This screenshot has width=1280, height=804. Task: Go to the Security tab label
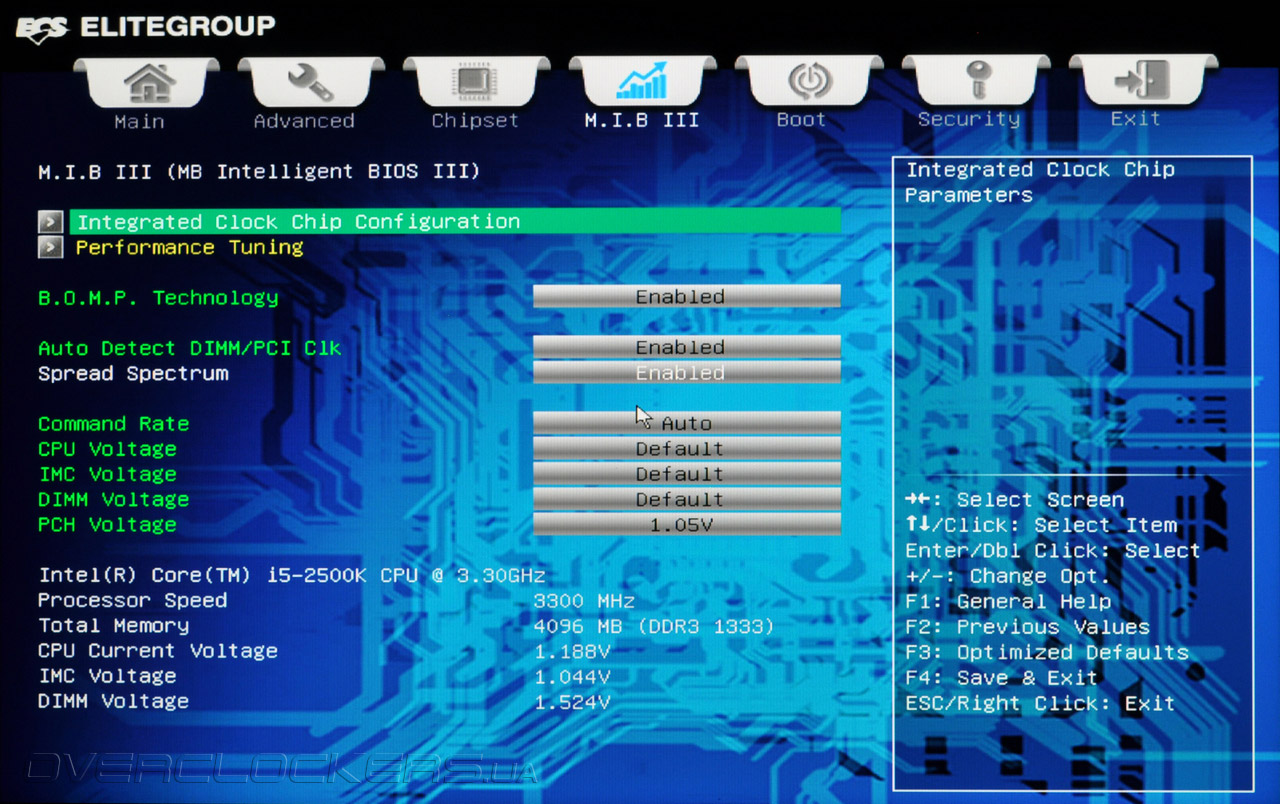tap(969, 119)
